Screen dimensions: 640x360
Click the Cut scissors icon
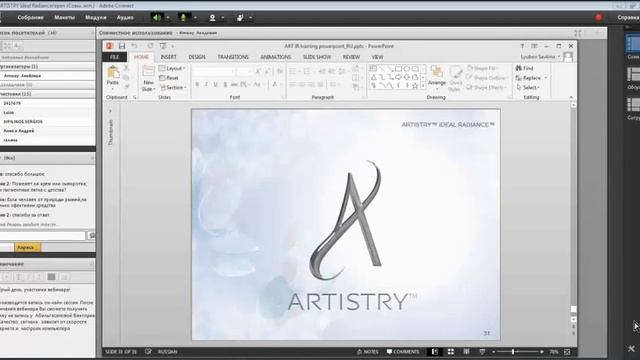[127, 68]
